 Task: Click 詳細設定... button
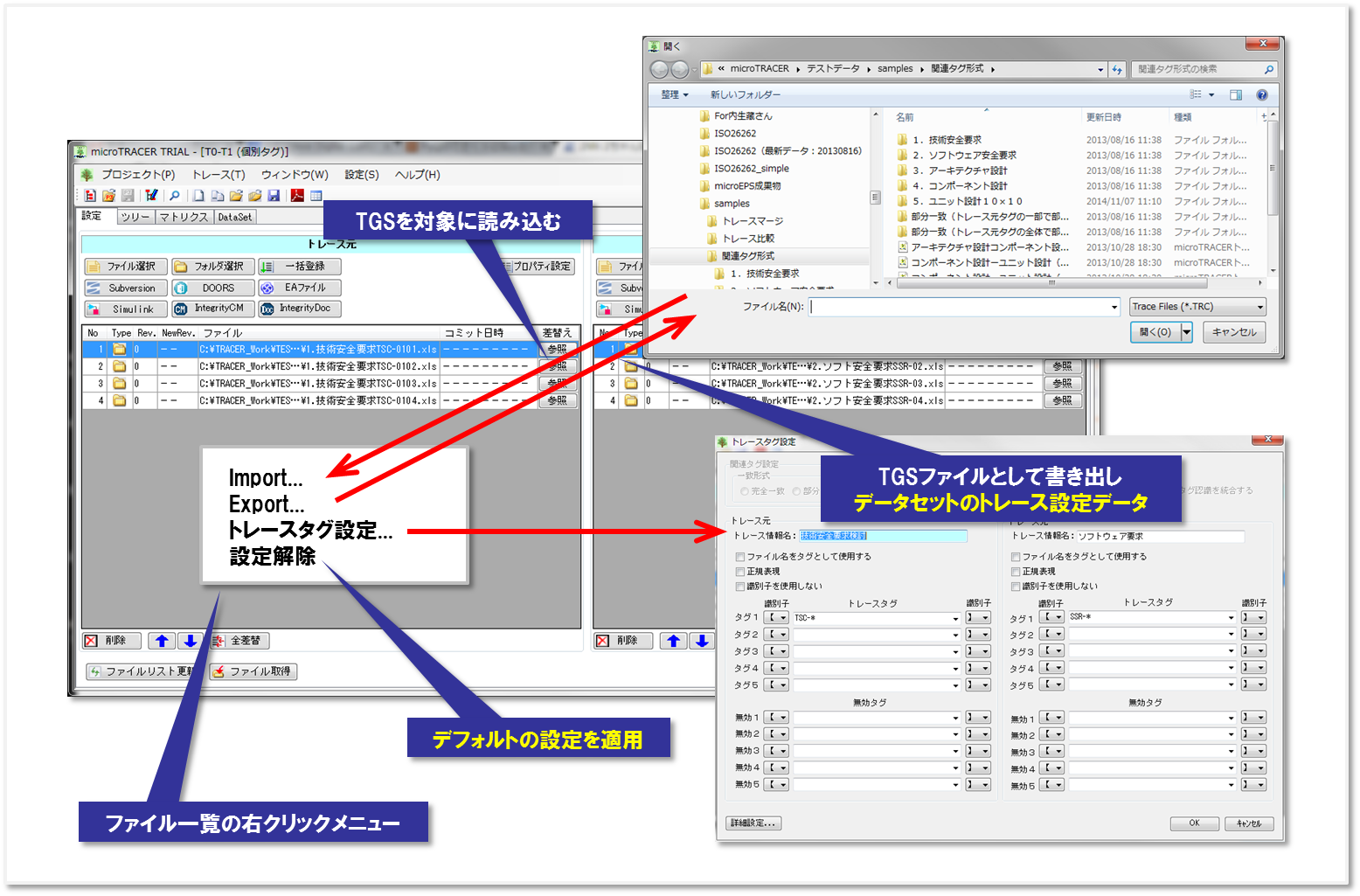753,823
